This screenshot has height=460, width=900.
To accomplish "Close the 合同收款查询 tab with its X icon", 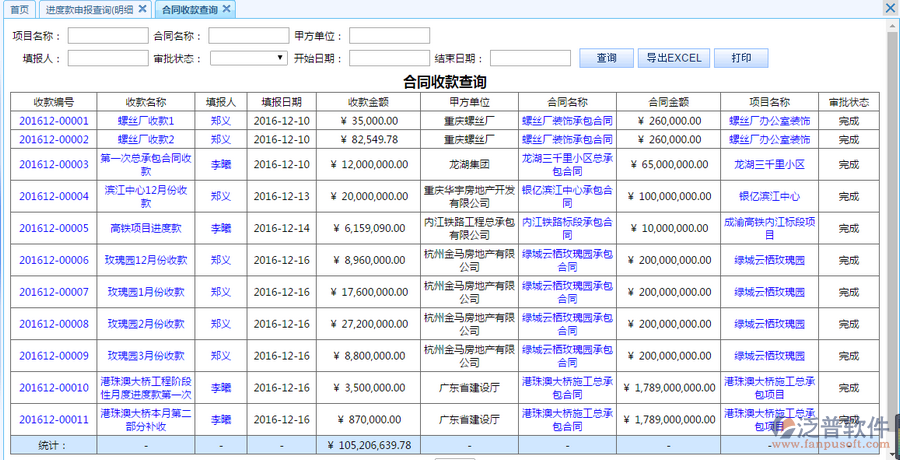I will (226, 9).
